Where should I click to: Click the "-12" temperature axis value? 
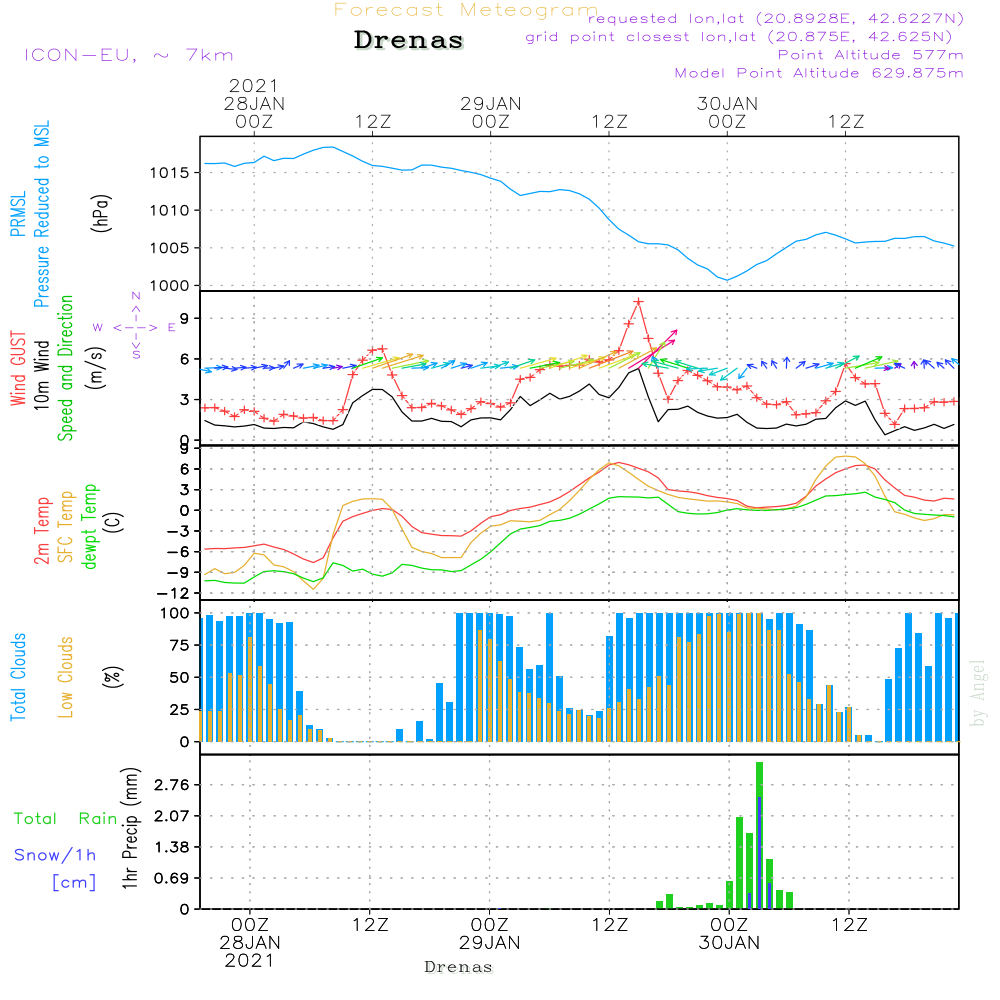click(x=173, y=594)
